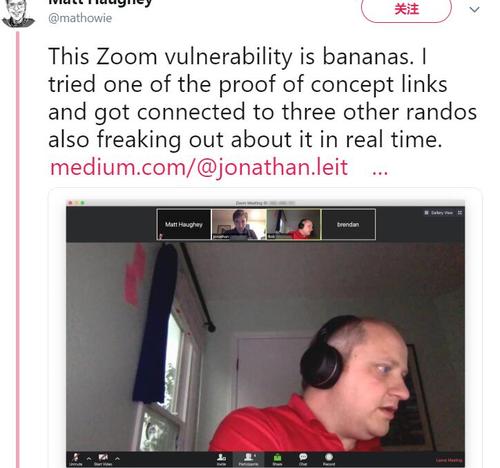Select the brendan participant tile
Screen dimensions: 500x468
(x=348, y=224)
